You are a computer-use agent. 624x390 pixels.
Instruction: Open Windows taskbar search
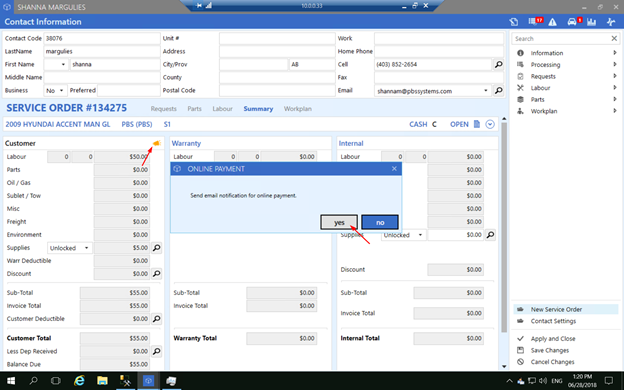tap(33, 381)
